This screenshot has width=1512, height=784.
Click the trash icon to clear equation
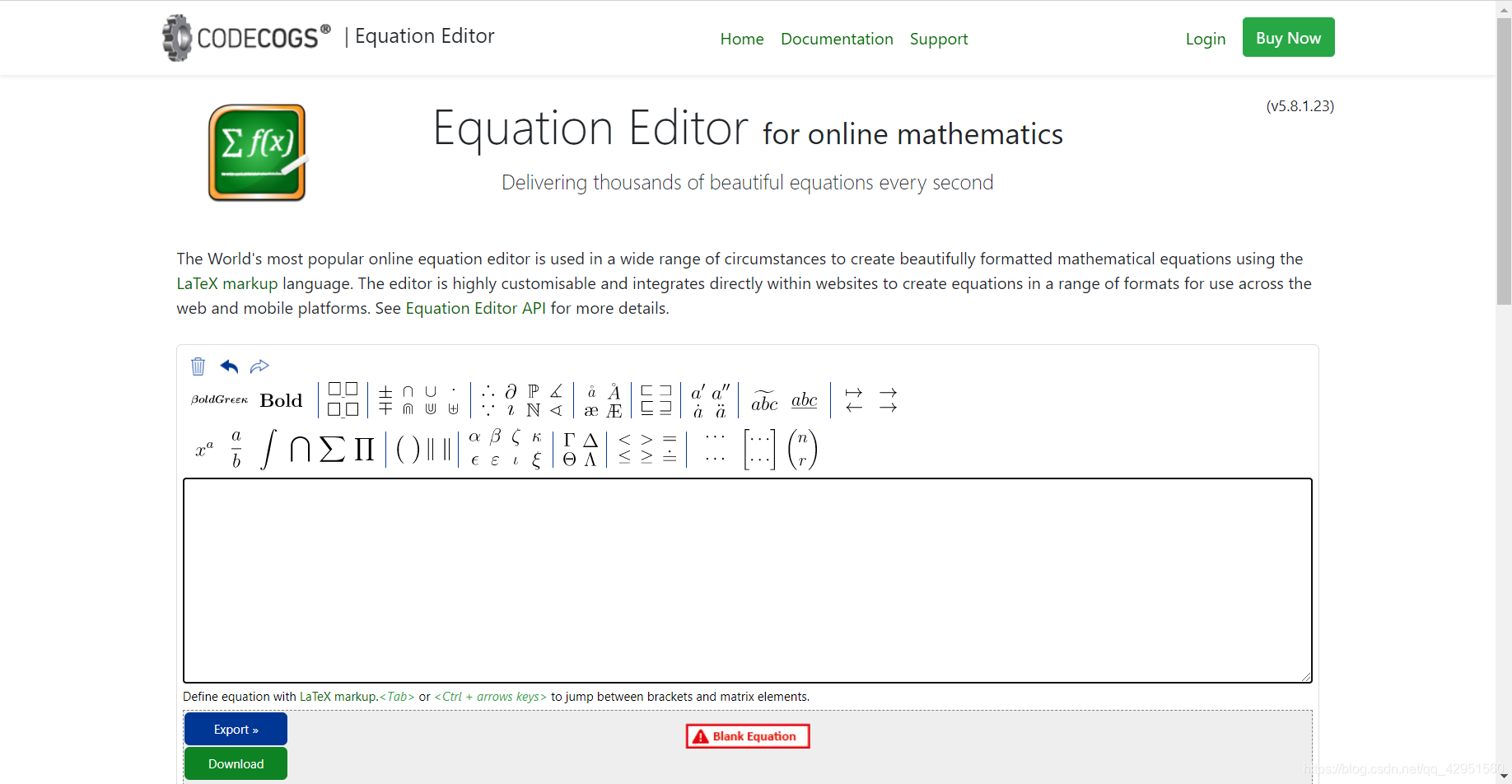(x=198, y=366)
